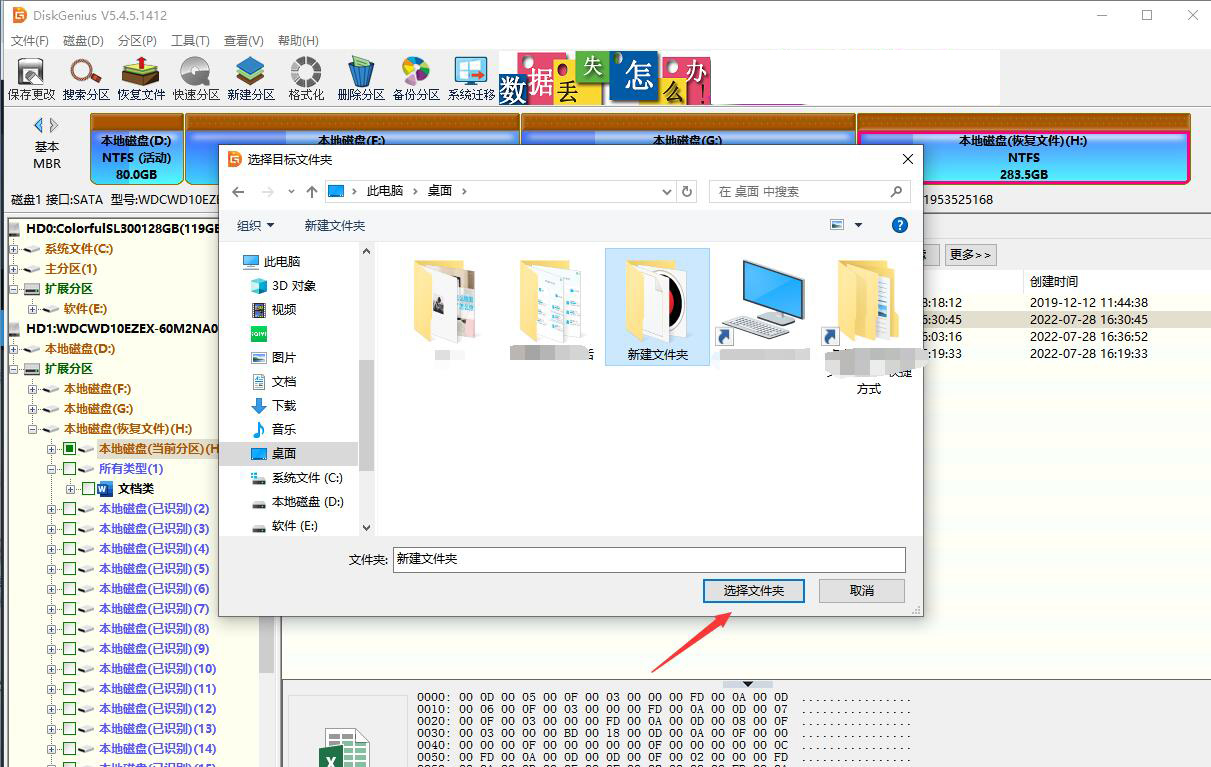
Task: Check box for 本地磁盘(已识别)(2)
Action: (x=69, y=509)
